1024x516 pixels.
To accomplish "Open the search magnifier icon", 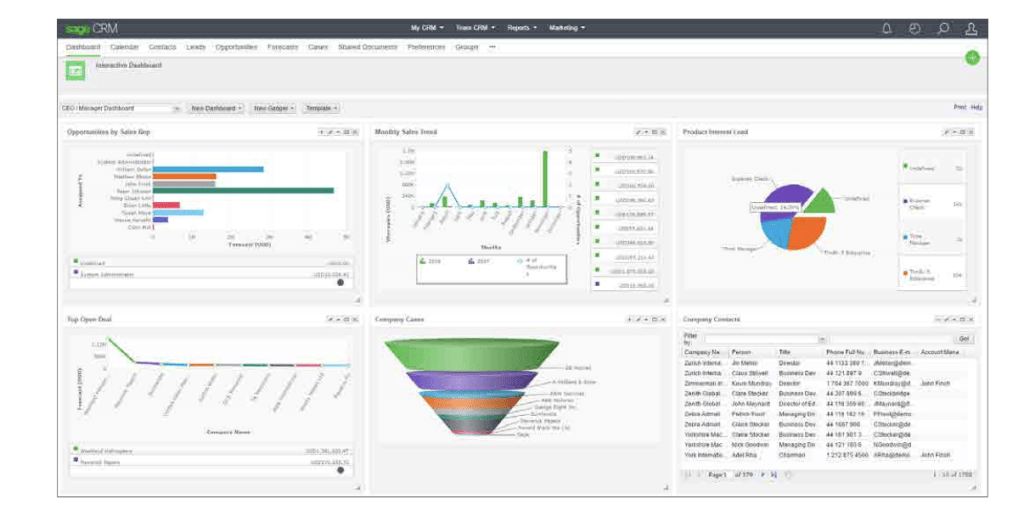I will [x=943, y=28].
